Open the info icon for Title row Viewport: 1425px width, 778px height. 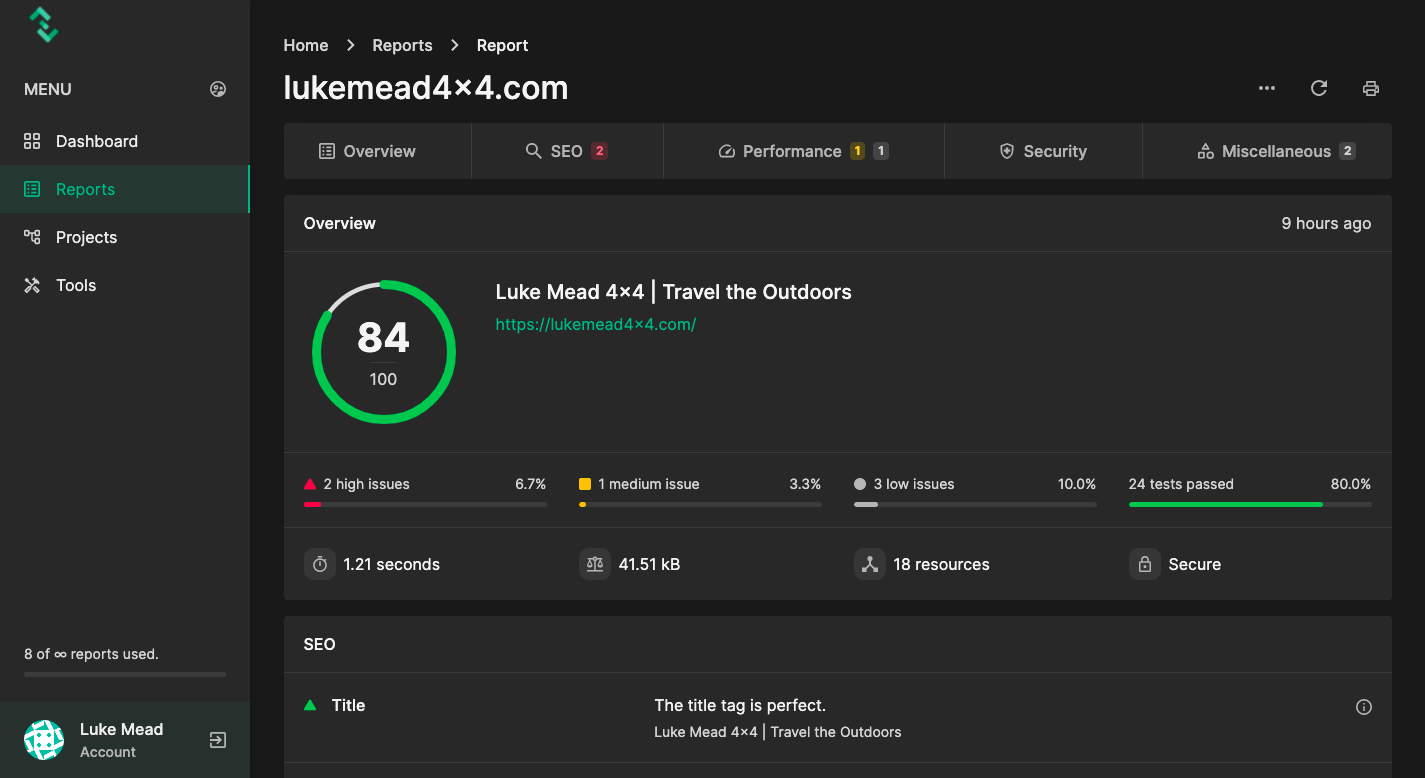click(1364, 707)
